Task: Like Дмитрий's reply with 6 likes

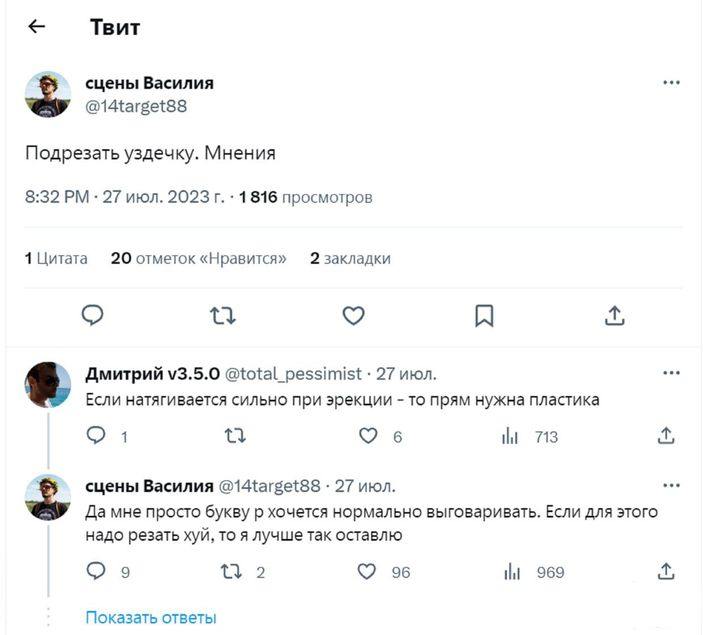Action: [x=368, y=436]
